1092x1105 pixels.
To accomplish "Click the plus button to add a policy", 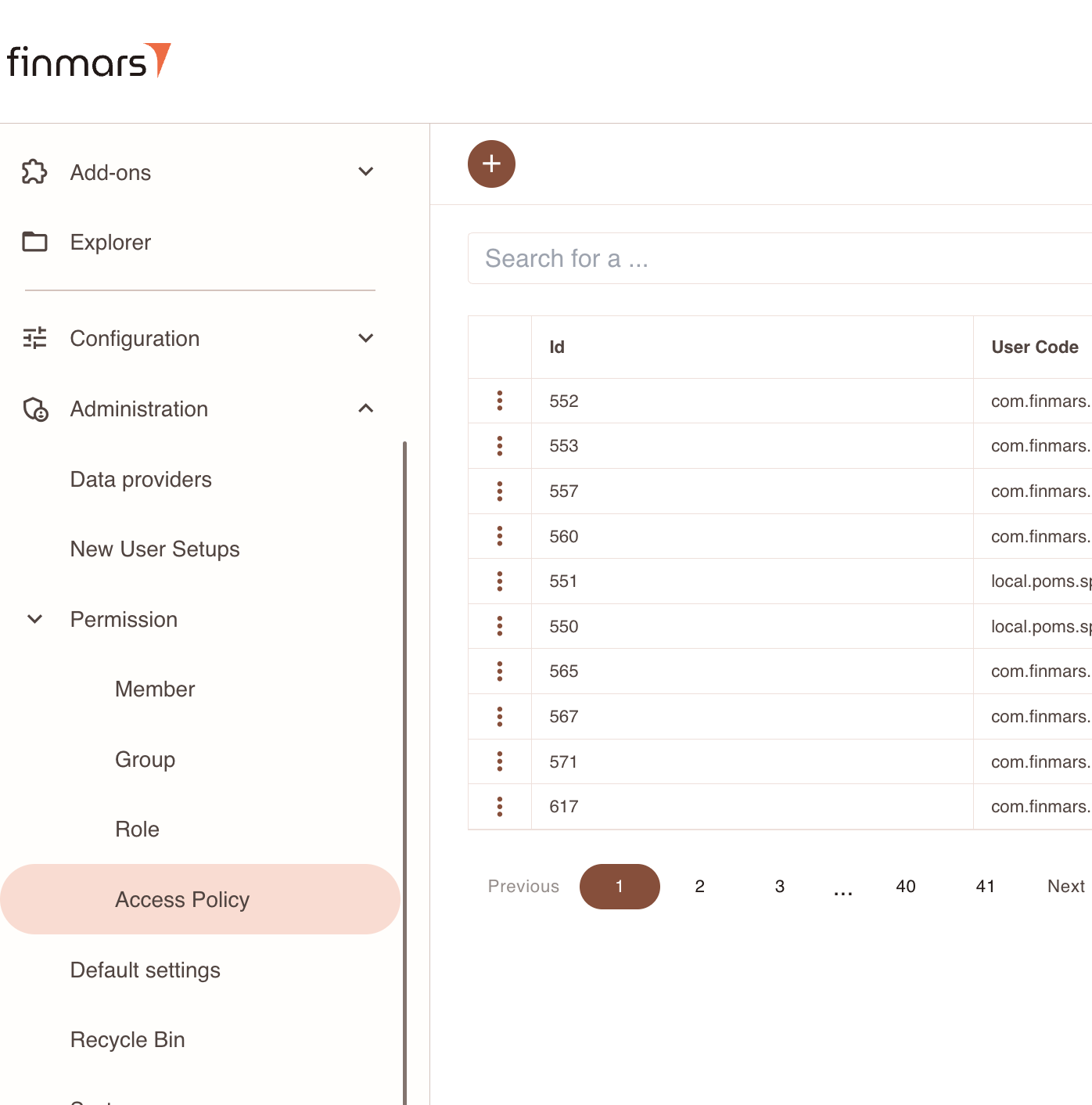I will [x=491, y=164].
